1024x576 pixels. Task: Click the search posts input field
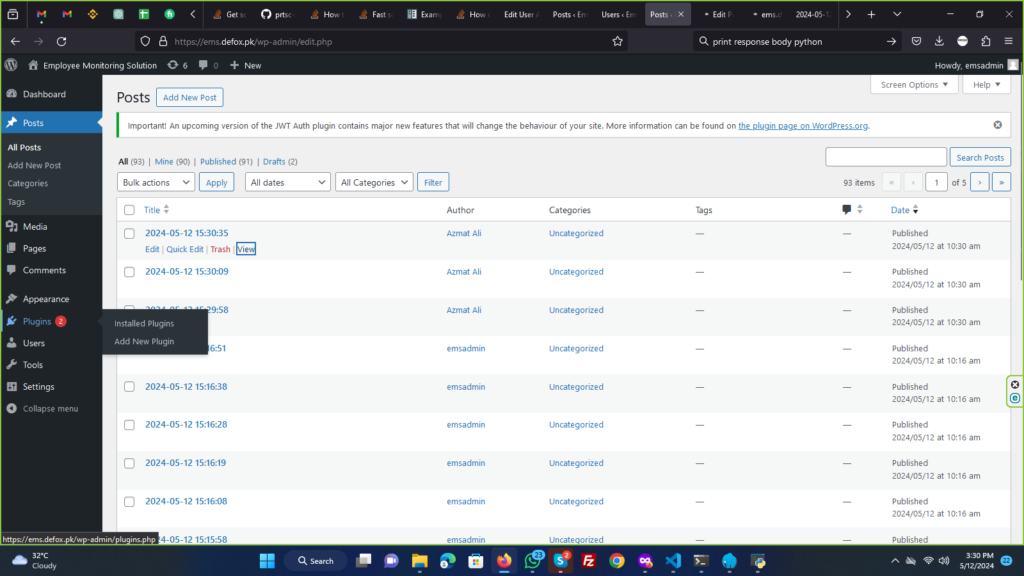[885, 157]
